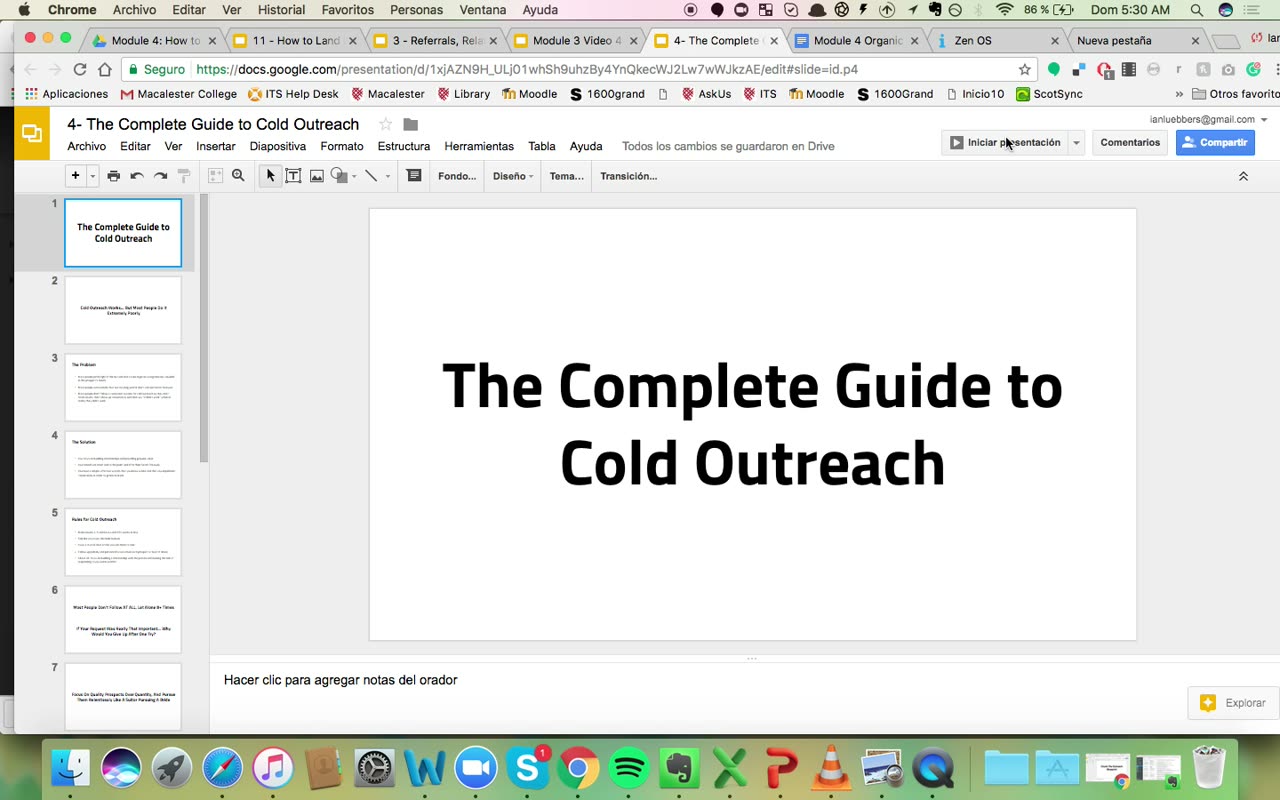
Task: Click the print icon in toolbar
Action: [114, 176]
